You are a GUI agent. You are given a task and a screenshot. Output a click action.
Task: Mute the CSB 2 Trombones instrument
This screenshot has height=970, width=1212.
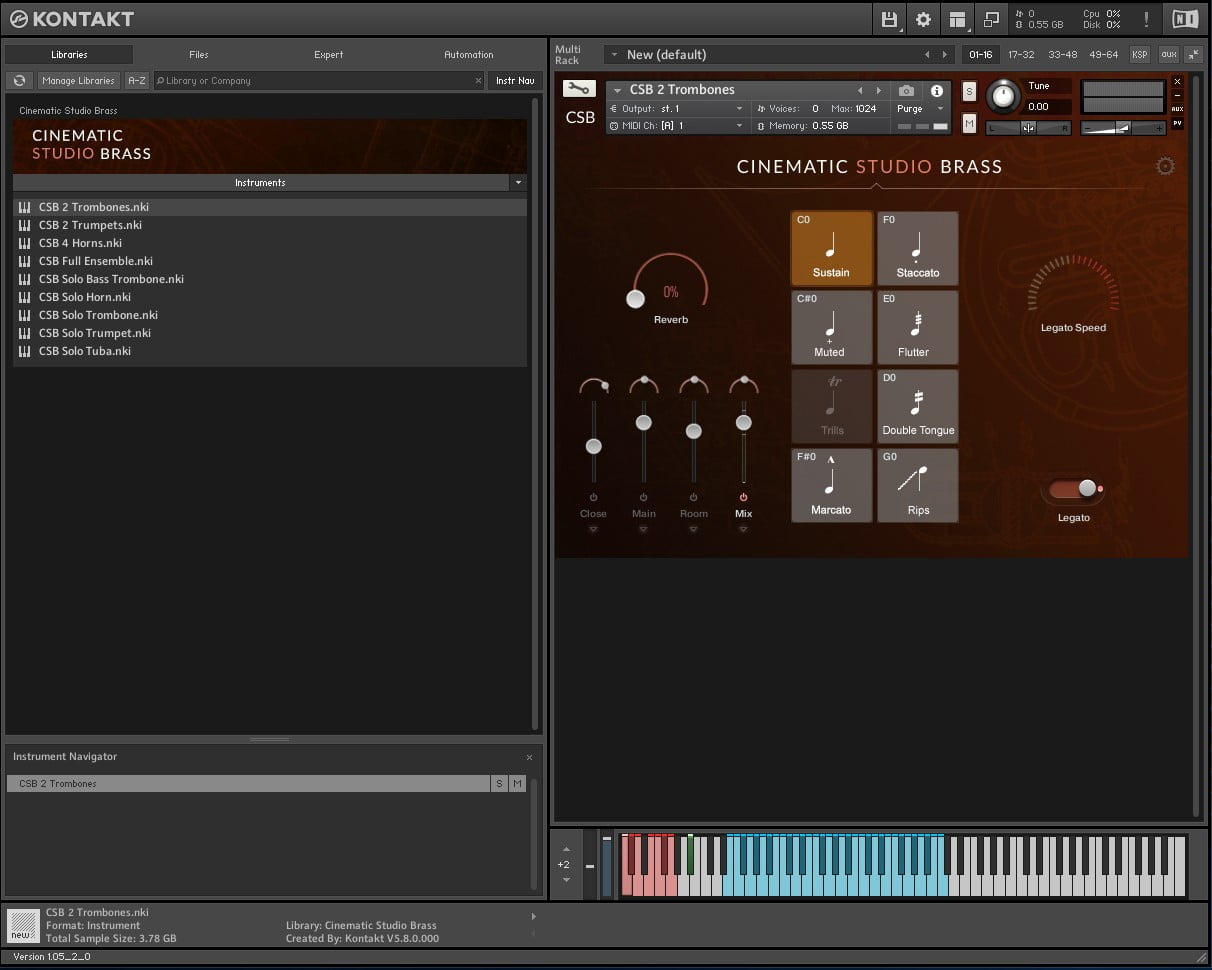968,123
